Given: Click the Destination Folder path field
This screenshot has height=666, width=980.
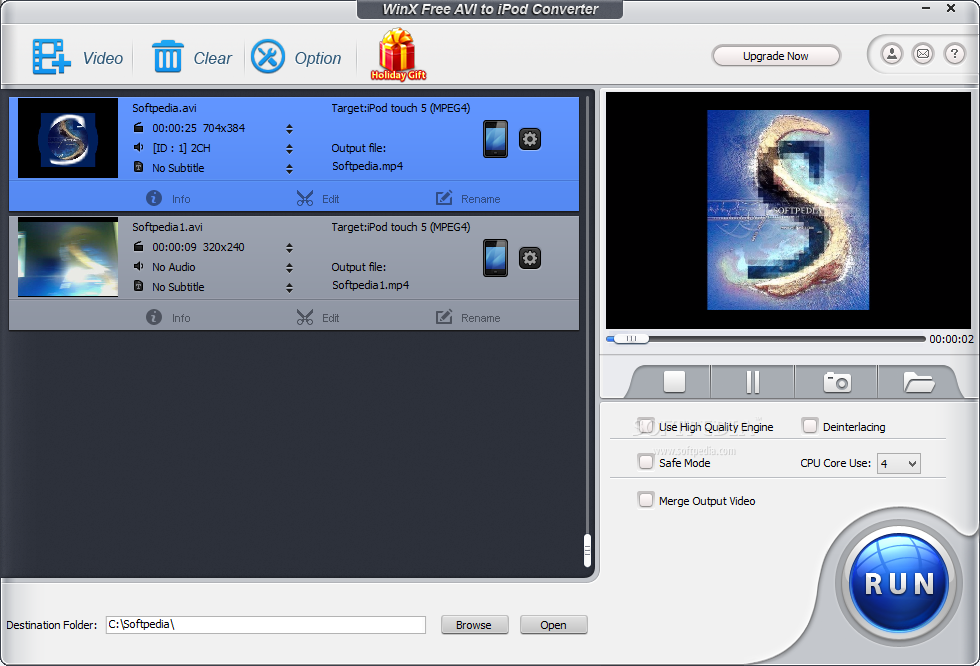Looking at the screenshot, I should (x=266, y=625).
